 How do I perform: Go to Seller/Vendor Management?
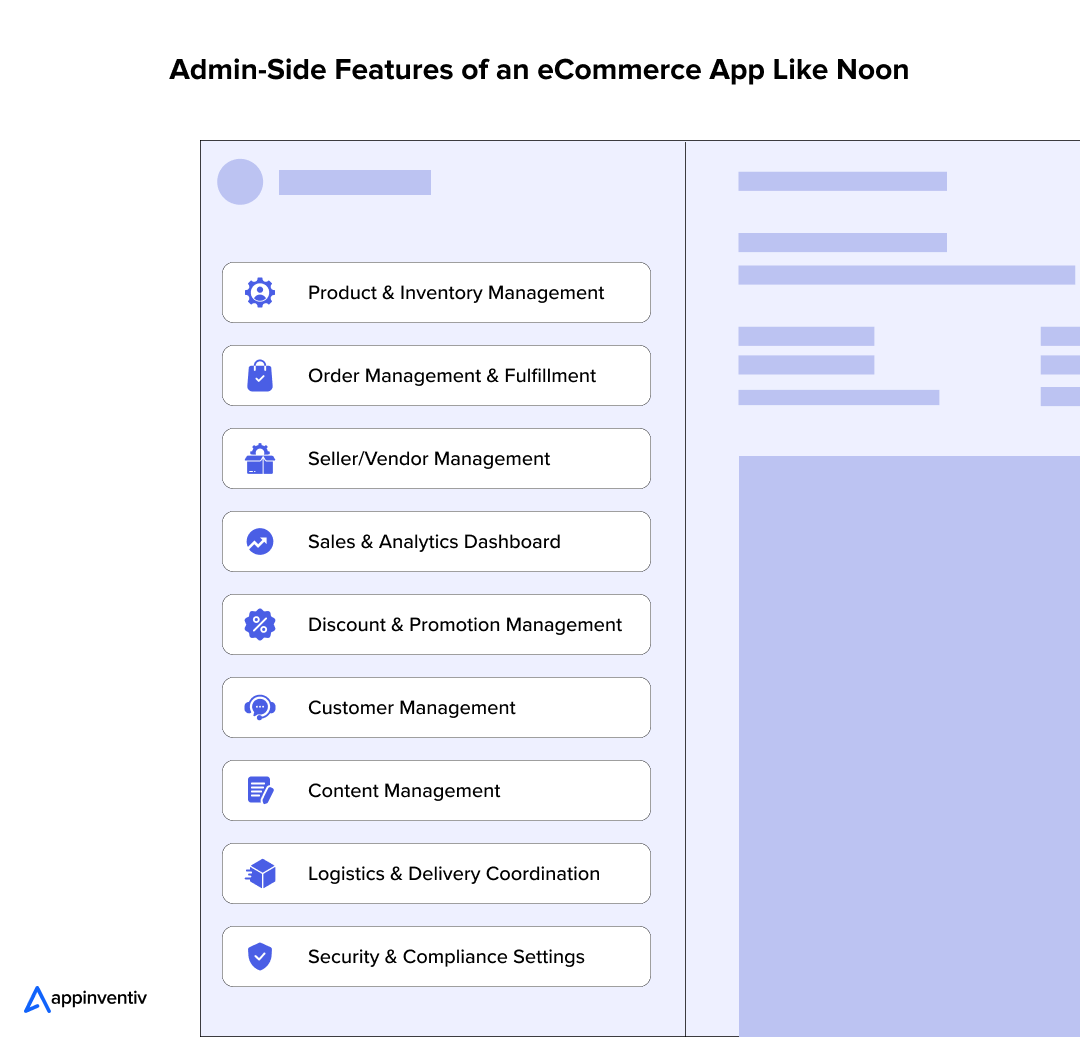click(x=436, y=459)
